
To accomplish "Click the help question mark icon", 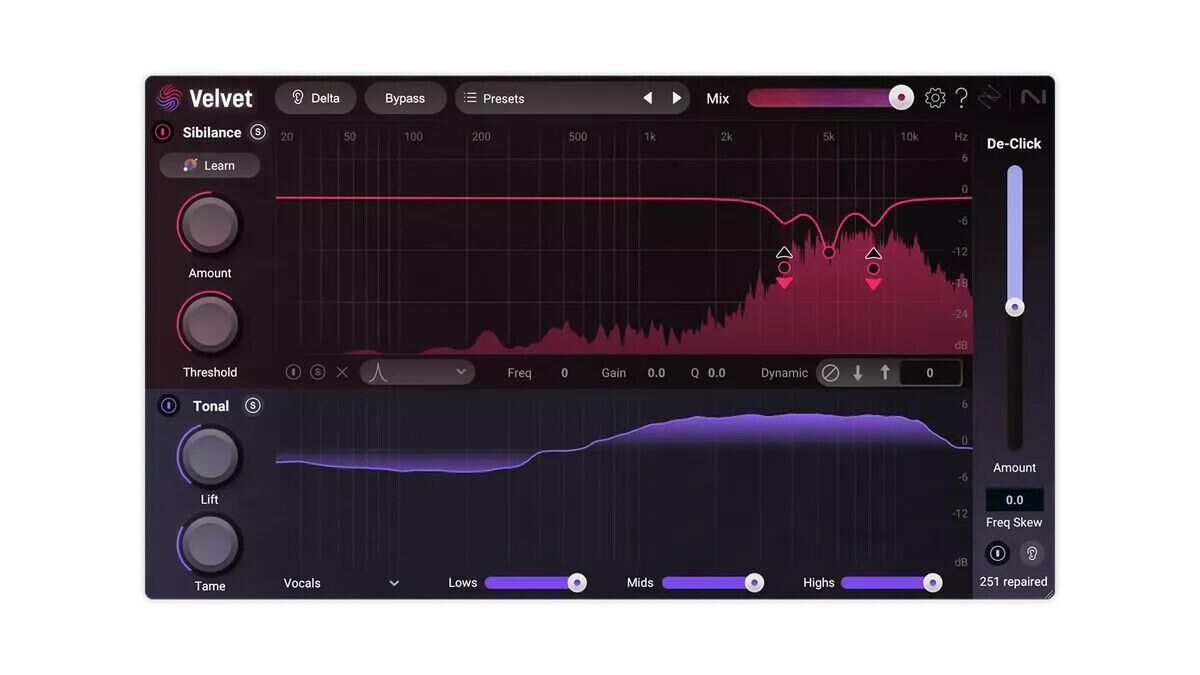I will point(961,98).
